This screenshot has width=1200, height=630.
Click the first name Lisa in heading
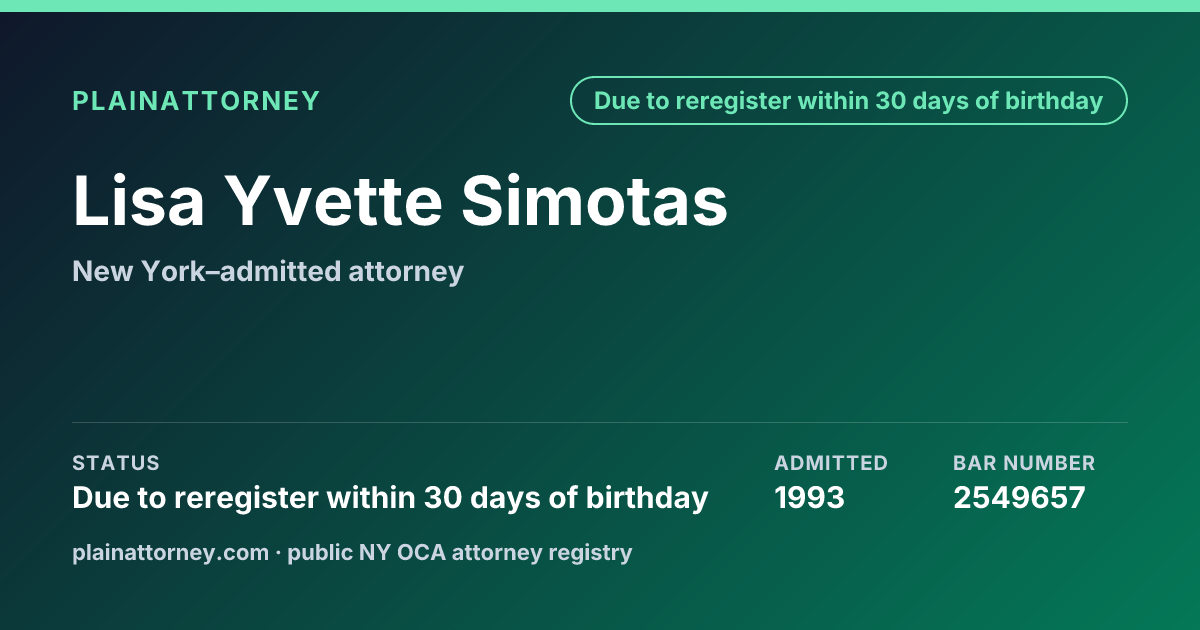139,201
